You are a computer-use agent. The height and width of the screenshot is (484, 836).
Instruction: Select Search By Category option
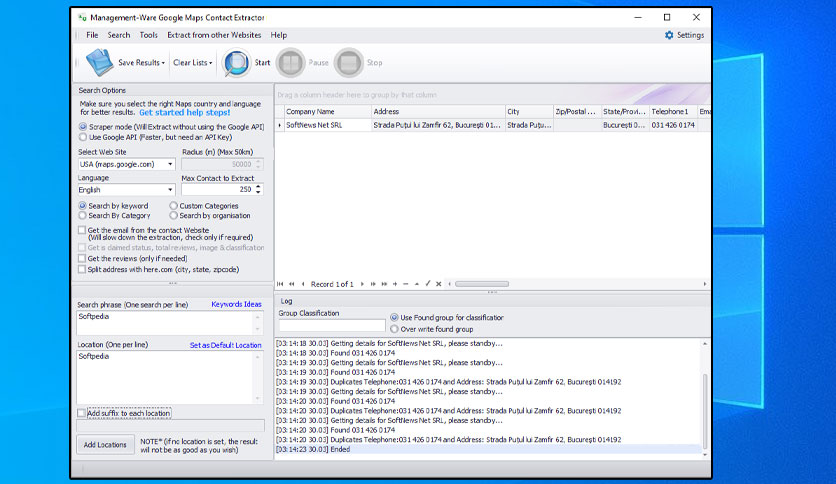click(x=83, y=216)
